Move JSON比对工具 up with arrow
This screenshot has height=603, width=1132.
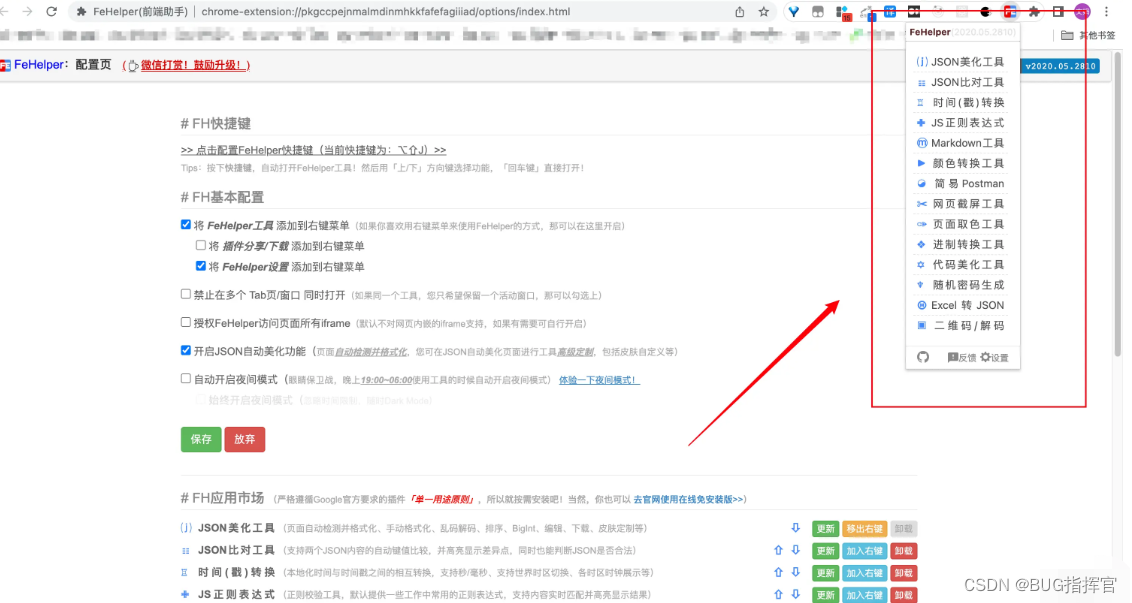pos(778,550)
